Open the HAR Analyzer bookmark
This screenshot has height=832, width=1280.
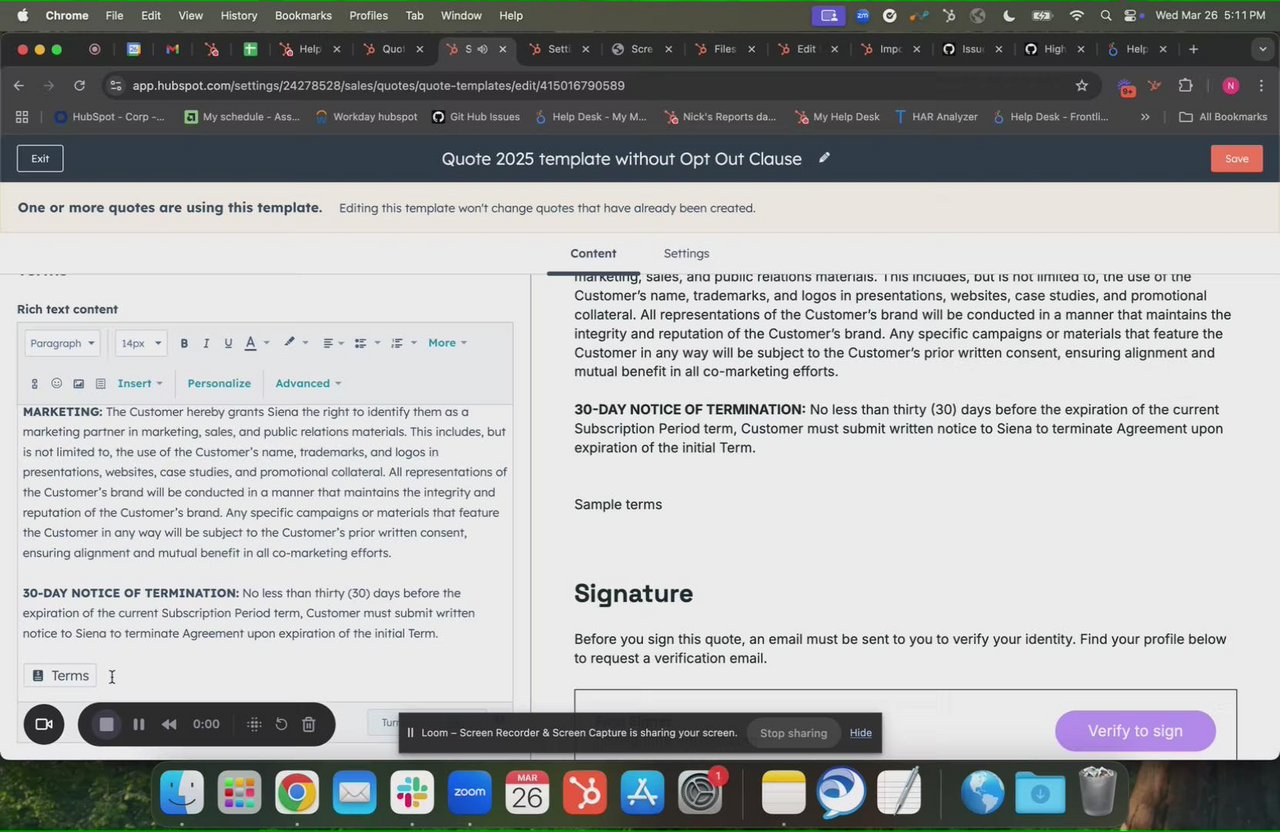pyautogui.click(x=935, y=117)
